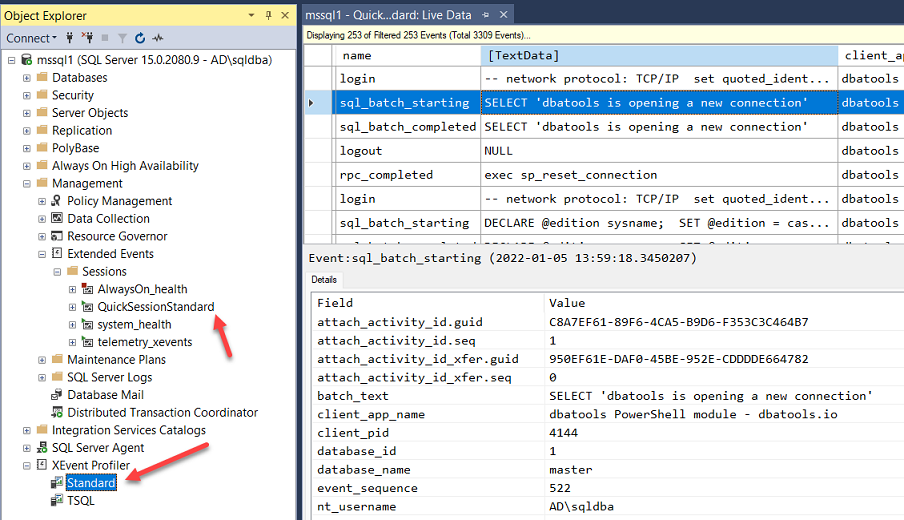
Task: Click the Value column header in Details
Action: [x=724, y=303]
